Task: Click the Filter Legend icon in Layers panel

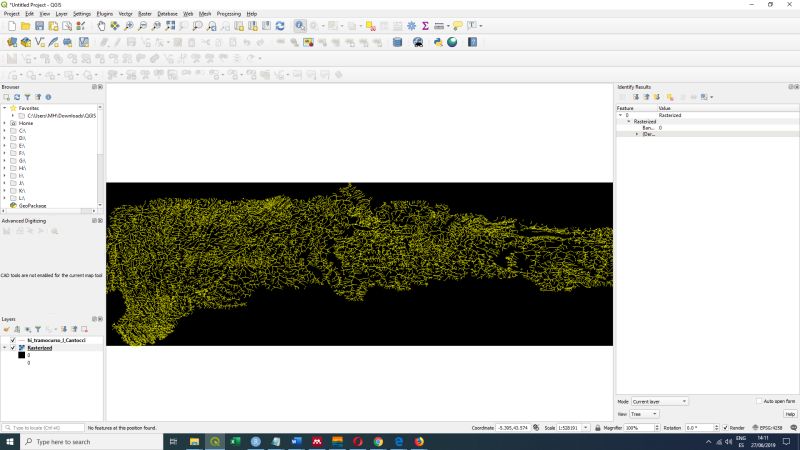Action: (x=38, y=330)
